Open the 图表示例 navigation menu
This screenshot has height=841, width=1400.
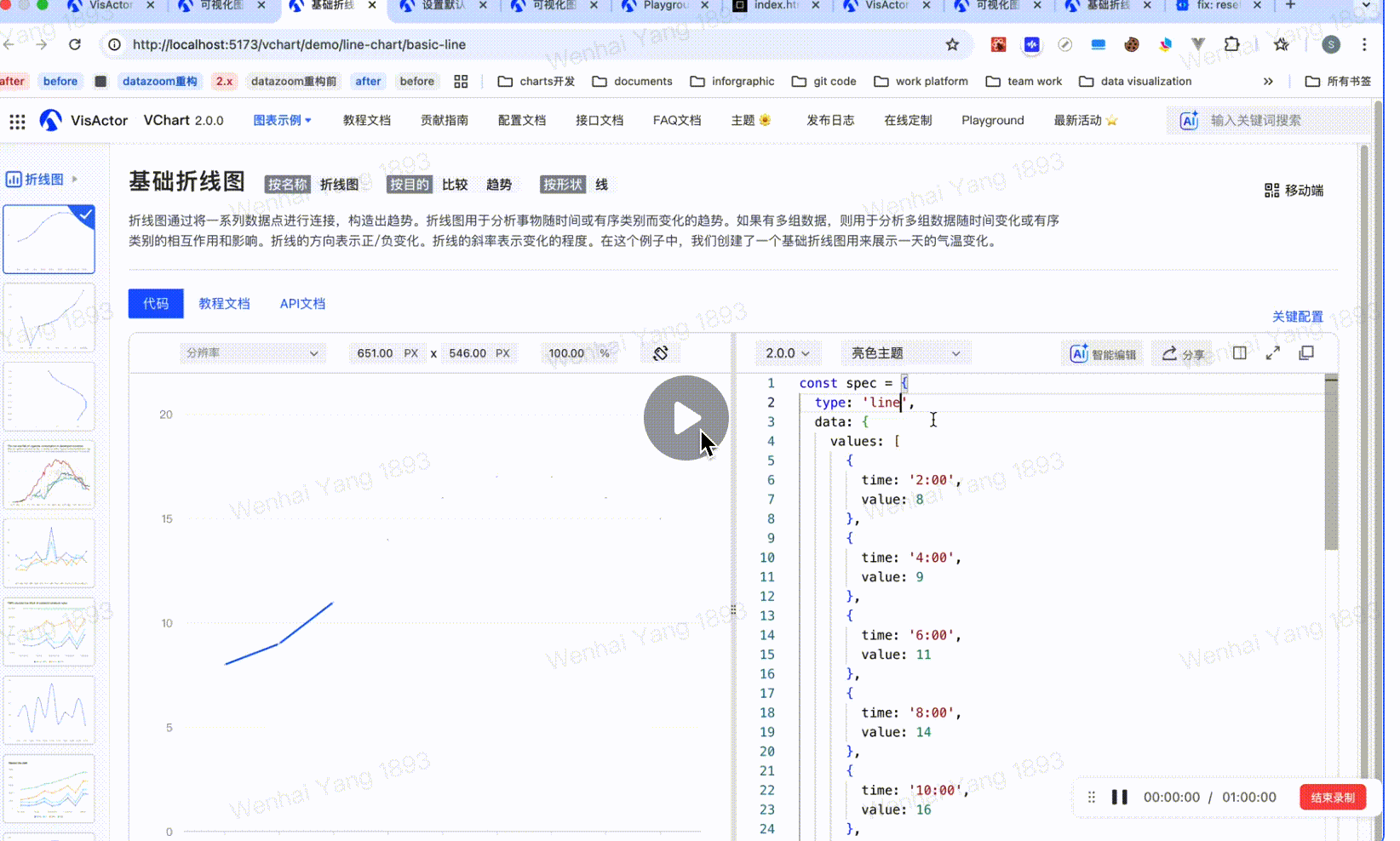tap(283, 120)
